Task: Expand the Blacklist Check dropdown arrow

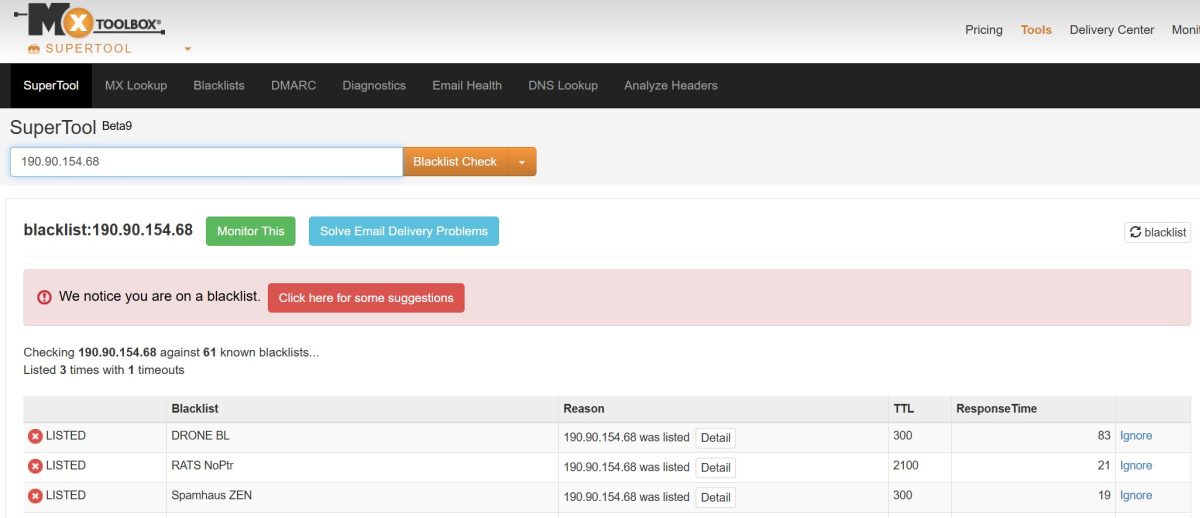Action: tap(522, 161)
